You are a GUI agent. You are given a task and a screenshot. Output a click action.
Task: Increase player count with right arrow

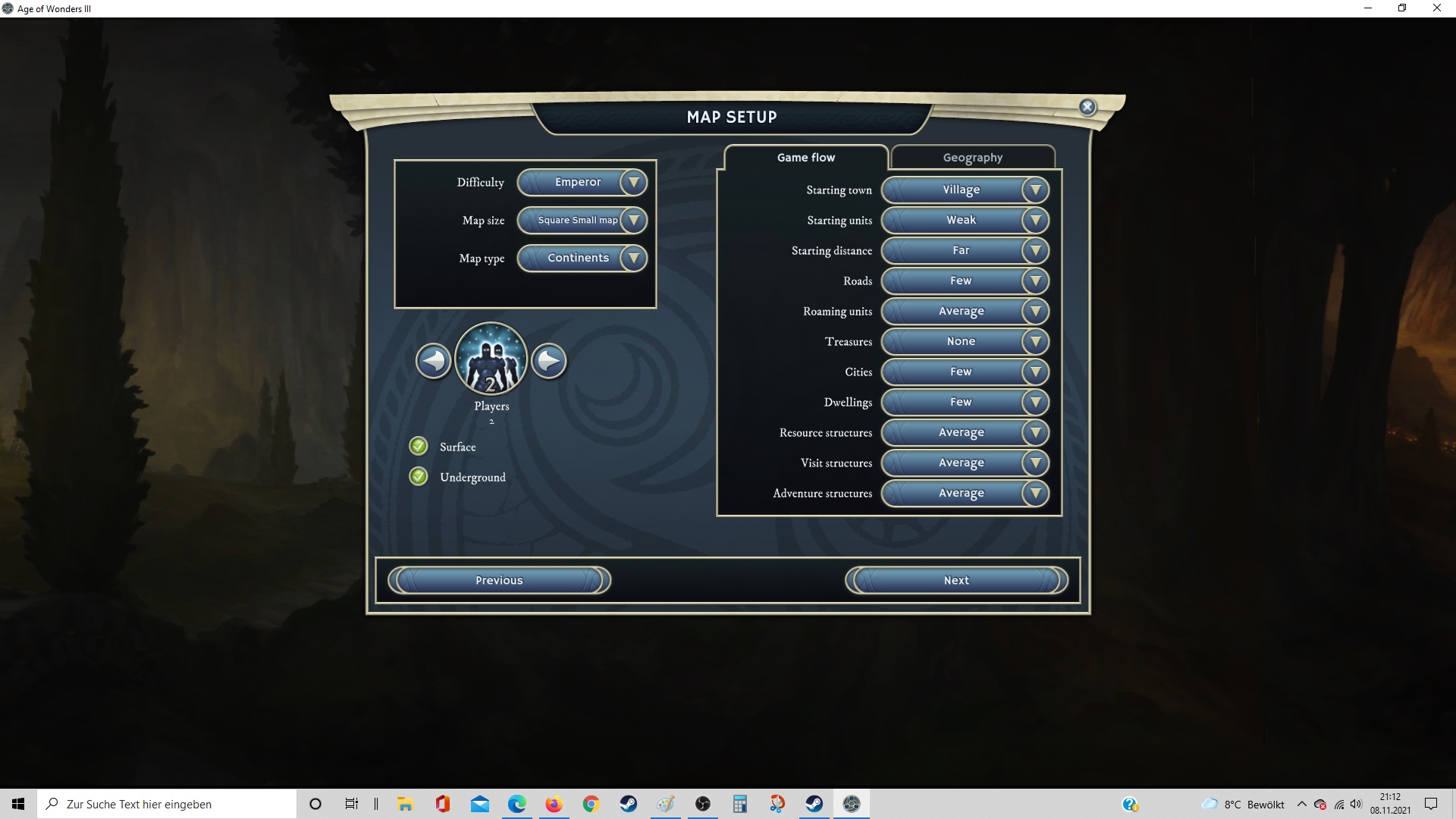[549, 361]
